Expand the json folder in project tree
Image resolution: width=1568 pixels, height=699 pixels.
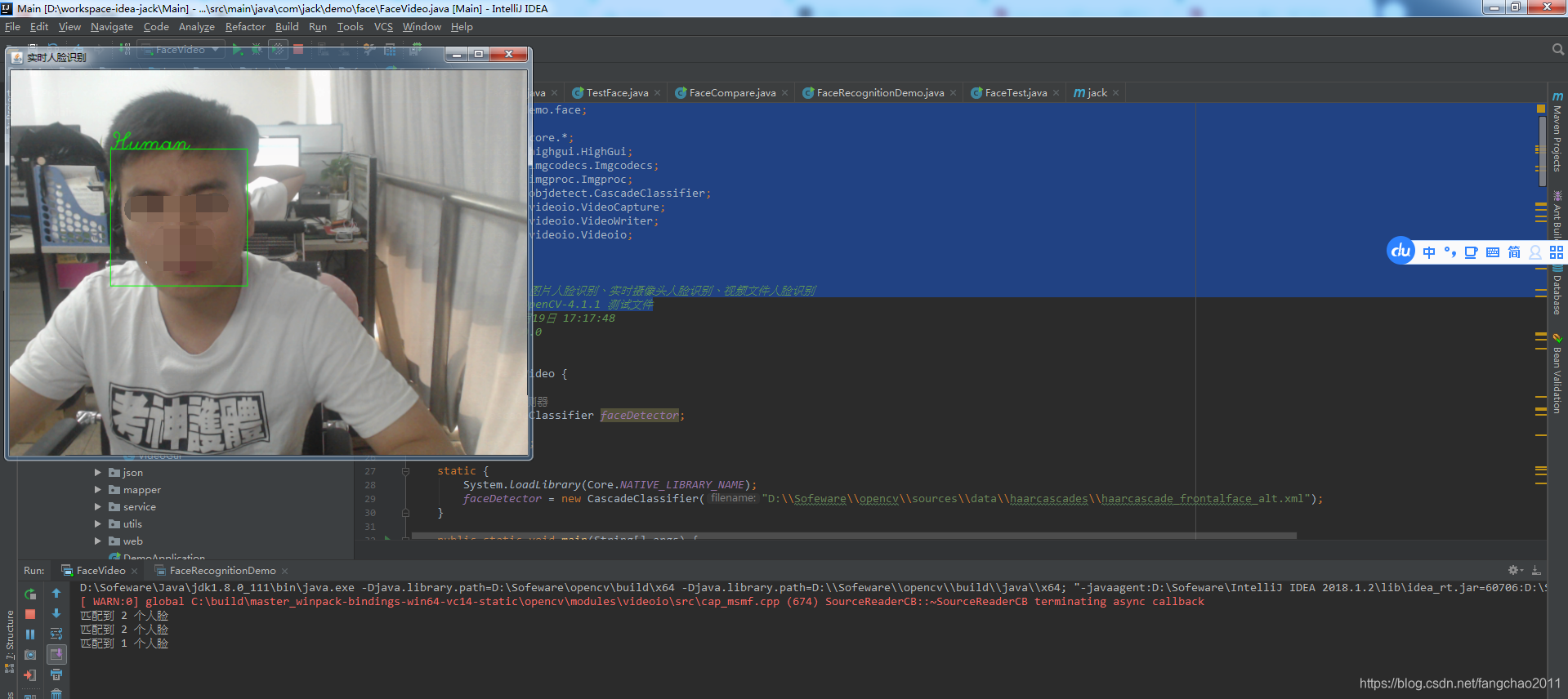(98, 473)
